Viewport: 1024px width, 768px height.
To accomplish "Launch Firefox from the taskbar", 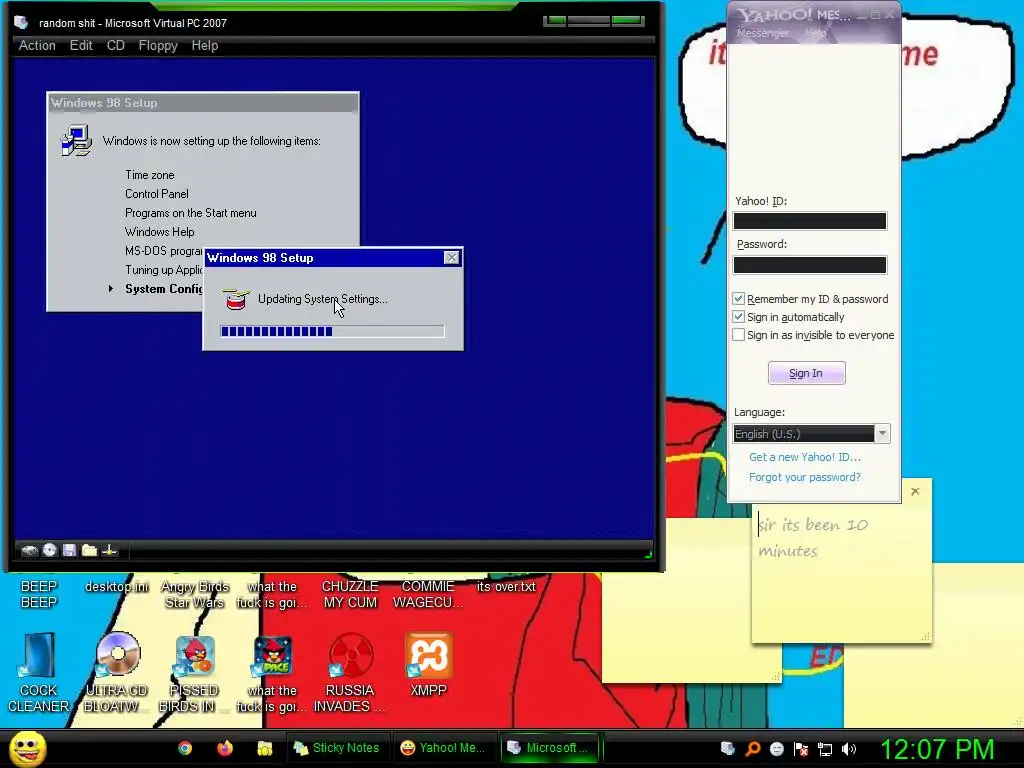I will click(x=225, y=748).
